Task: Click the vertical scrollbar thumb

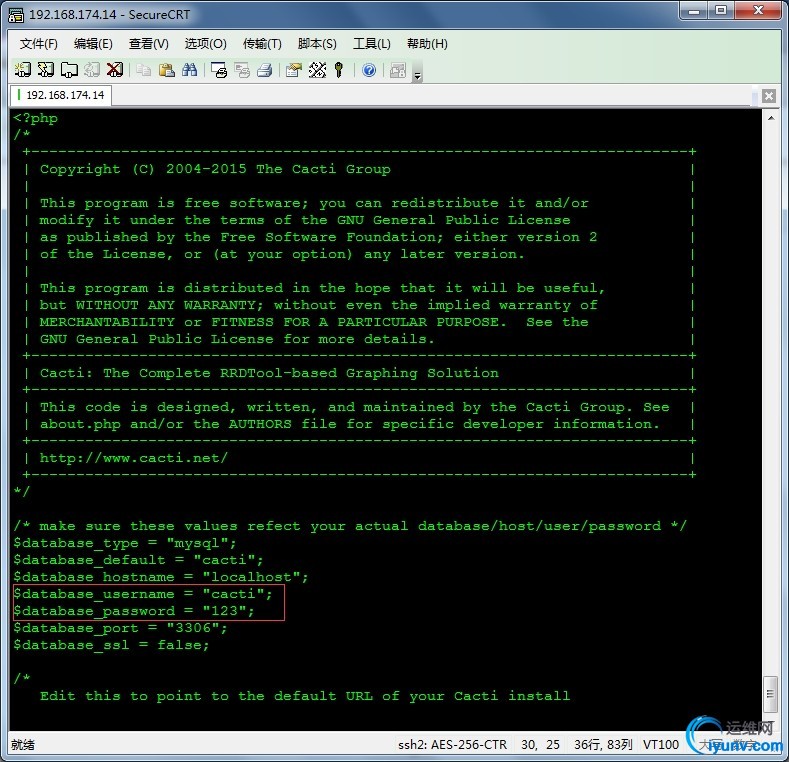Action: pyautogui.click(x=770, y=694)
